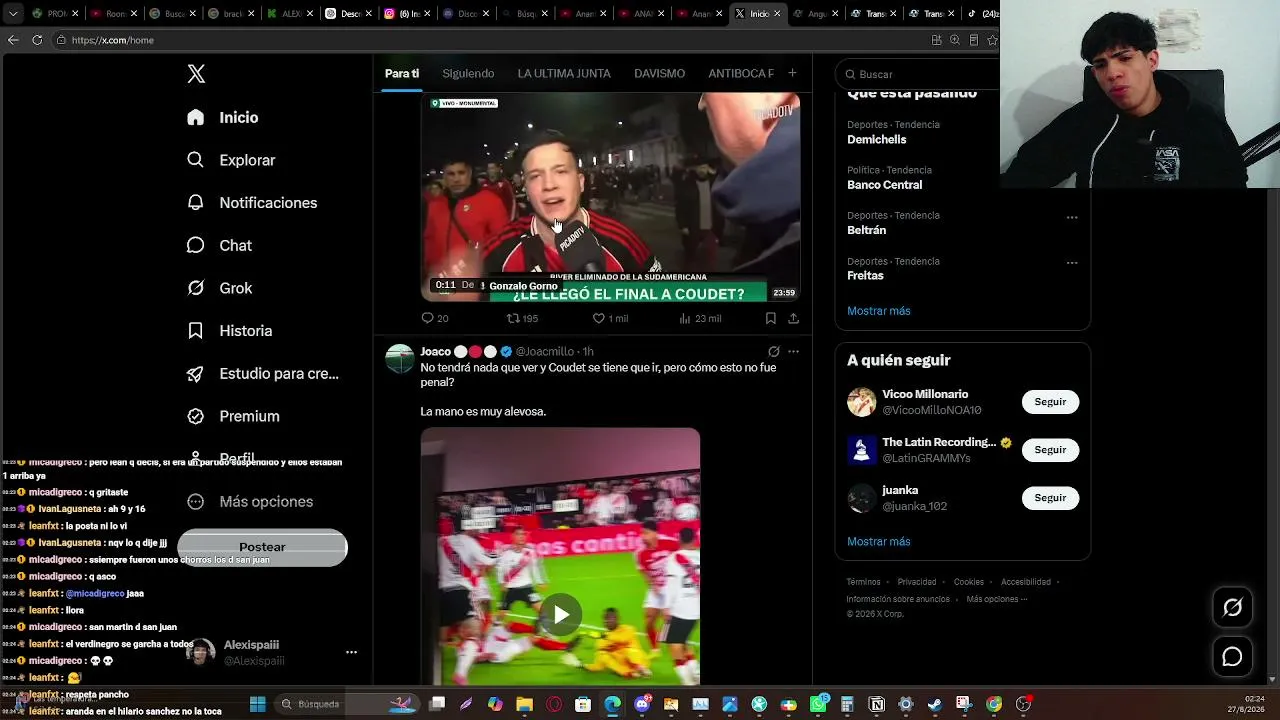Select LA ULTIMA JUNTA tab
1280x720 pixels.
564,73
